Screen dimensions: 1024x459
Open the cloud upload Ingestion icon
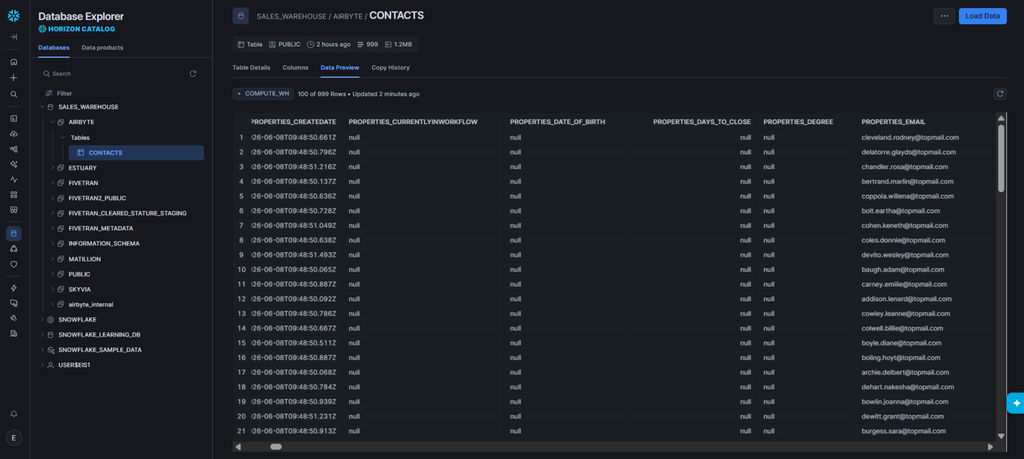(x=14, y=134)
